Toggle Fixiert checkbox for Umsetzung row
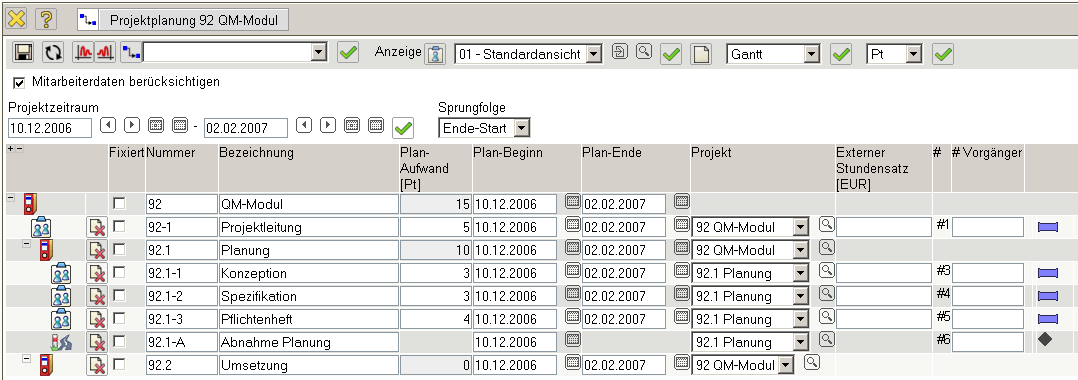This screenshot has height=380, width=1078. (120, 364)
